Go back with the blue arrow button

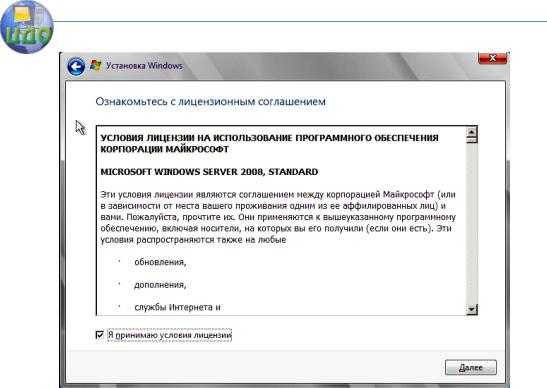click(x=76, y=66)
